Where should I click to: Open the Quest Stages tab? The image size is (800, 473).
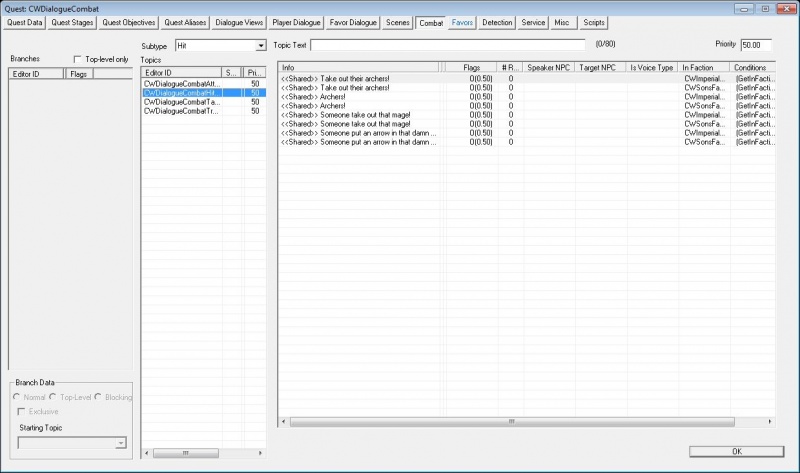click(x=72, y=22)
